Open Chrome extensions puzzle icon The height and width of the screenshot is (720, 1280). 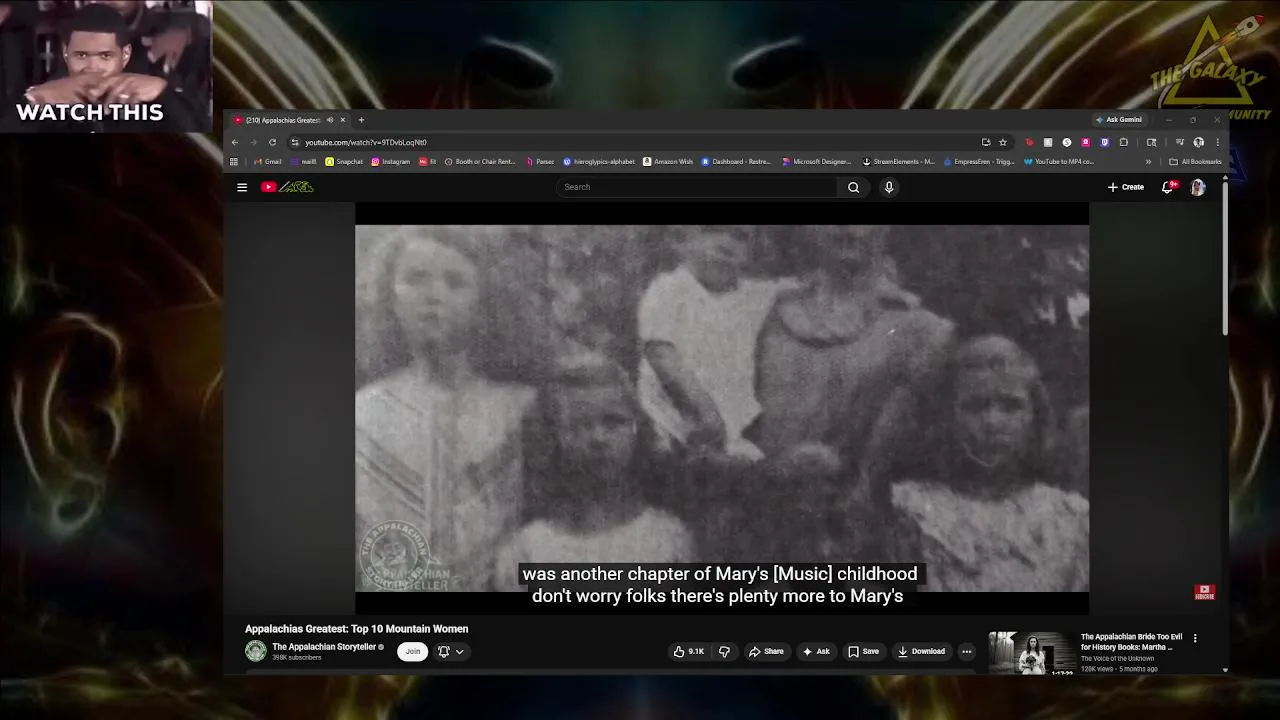[1124, 142]
